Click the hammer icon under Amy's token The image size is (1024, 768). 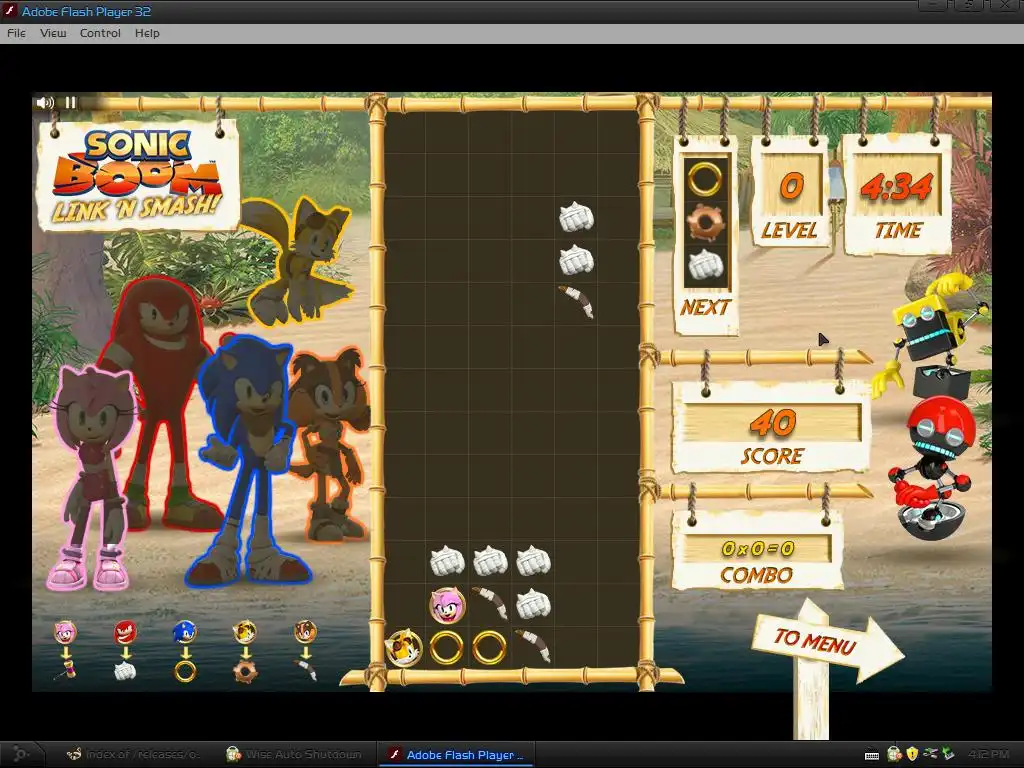click(66, 670)
